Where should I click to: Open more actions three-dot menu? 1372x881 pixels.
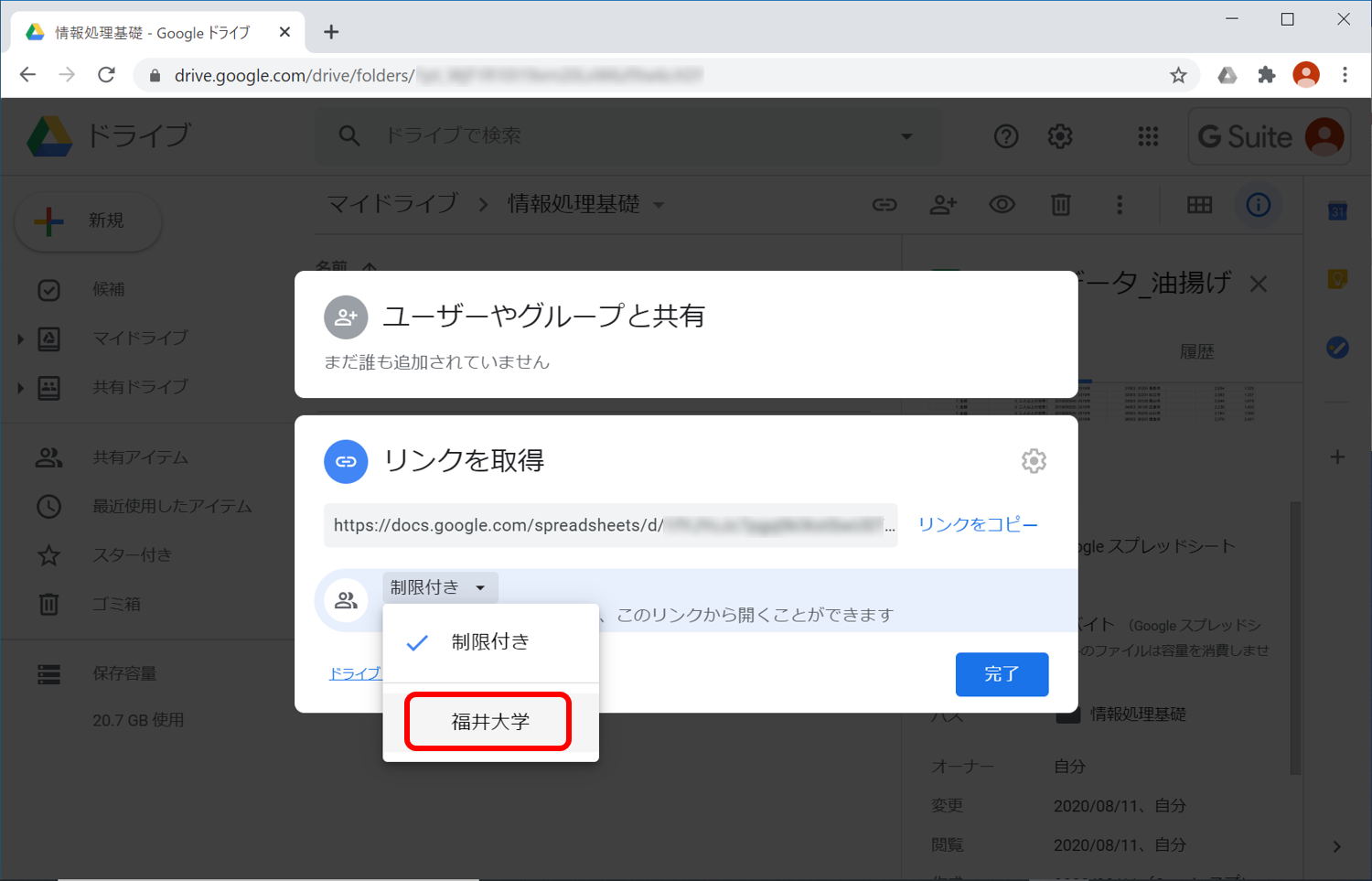(1120, 205)
